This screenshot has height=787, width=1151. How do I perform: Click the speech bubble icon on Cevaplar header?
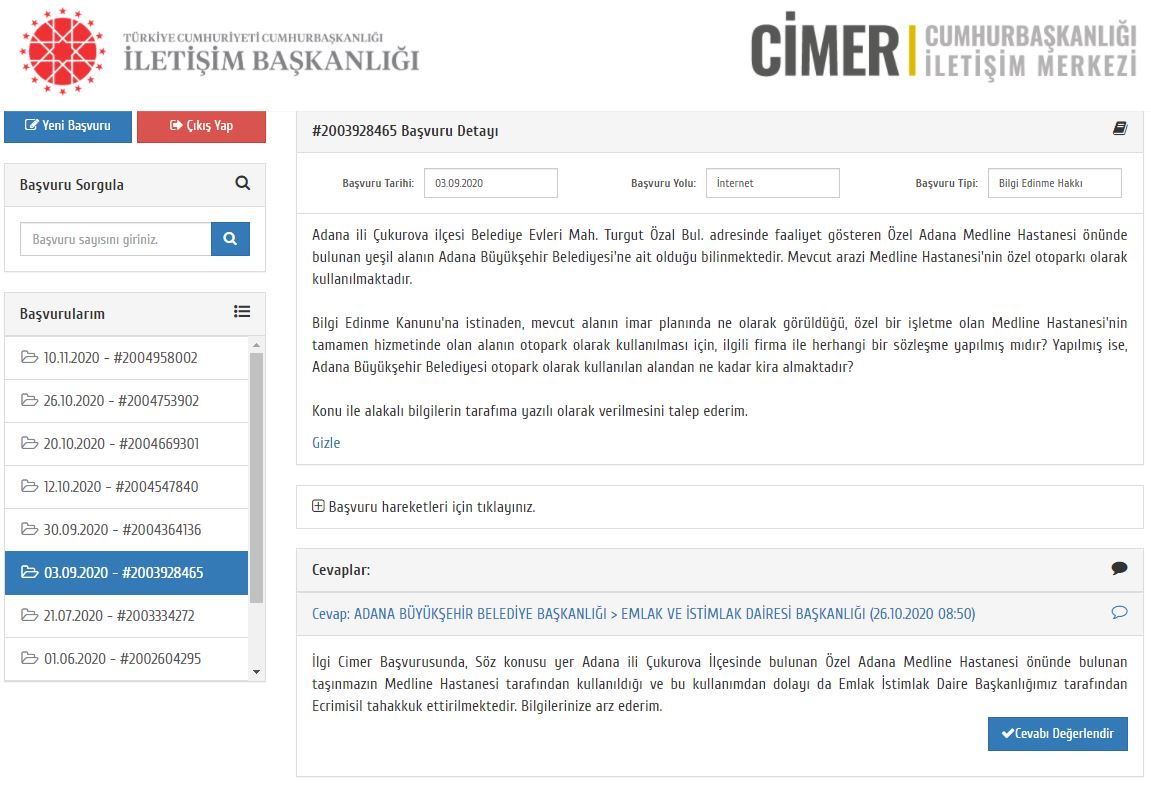[x=1117, y=569]
